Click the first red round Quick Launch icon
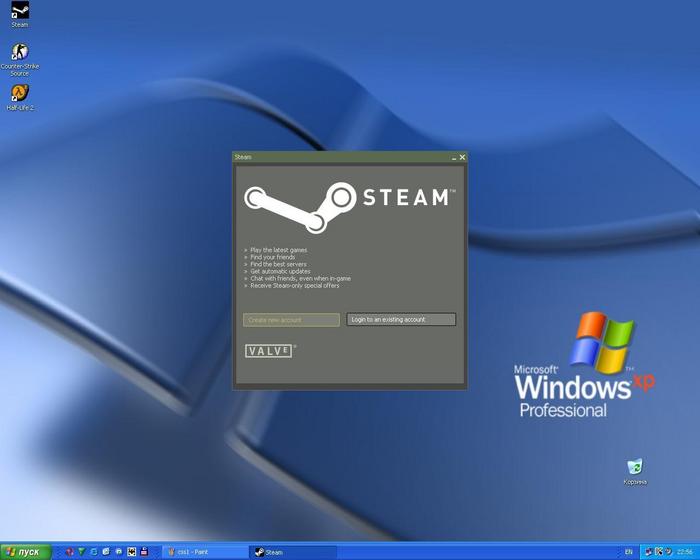The height and width of the screenshot is (560, 700). coord(69,552)
